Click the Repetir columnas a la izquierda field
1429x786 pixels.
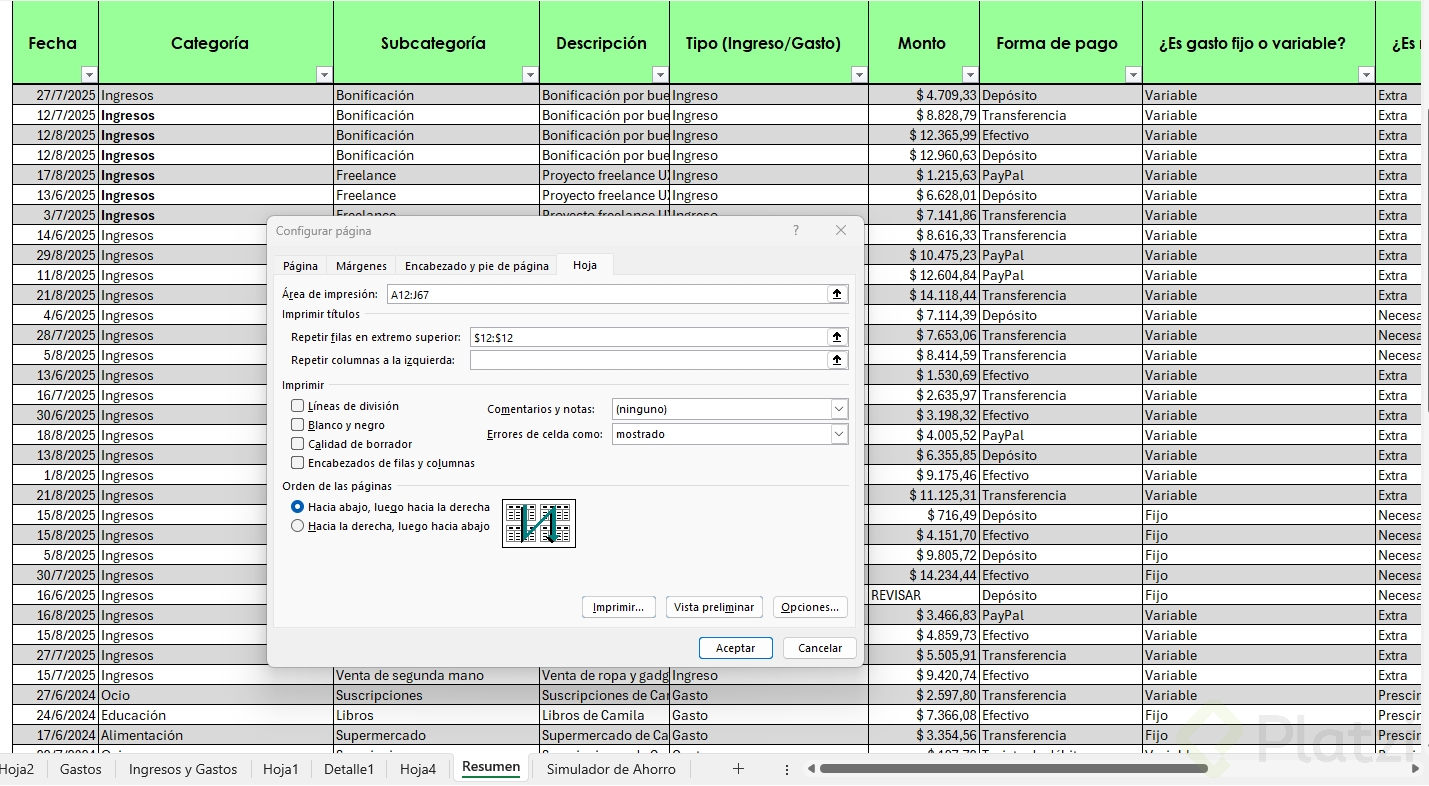point(649,359)
